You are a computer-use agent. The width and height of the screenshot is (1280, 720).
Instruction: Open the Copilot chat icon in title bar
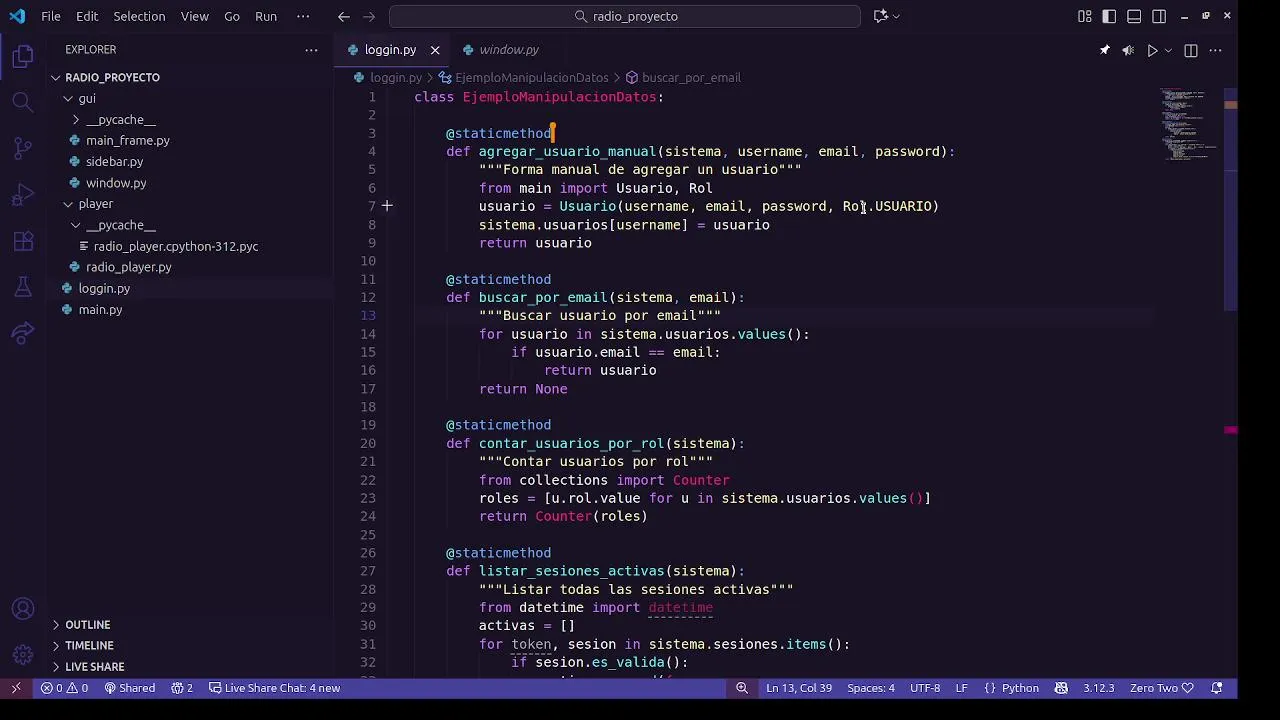[x=881, y=16]
